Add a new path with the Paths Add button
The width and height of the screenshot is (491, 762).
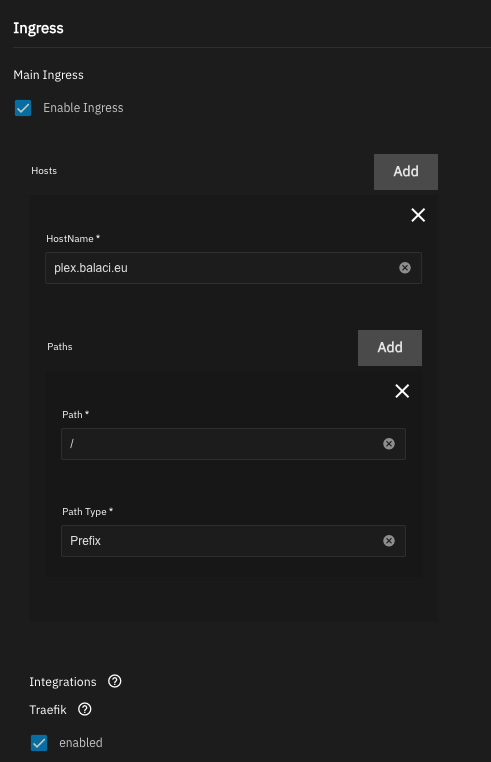[x=390, y=348]
